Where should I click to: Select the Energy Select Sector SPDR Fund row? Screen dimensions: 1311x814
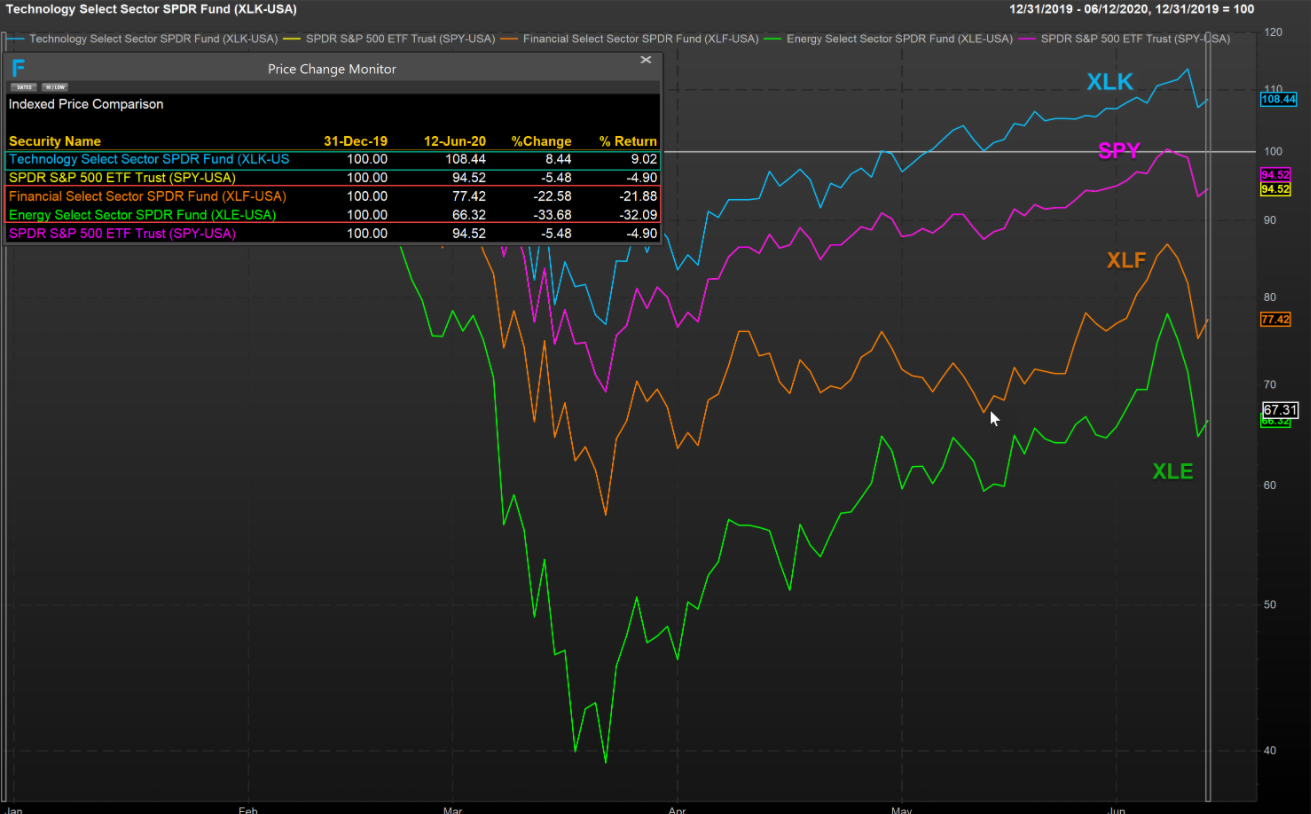point(333,214)
